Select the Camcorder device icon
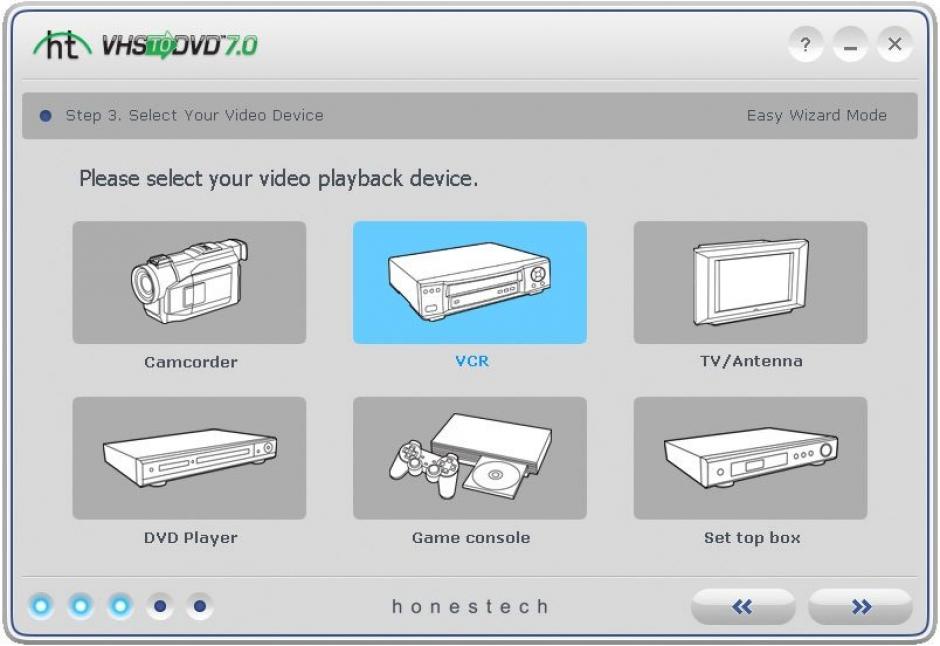 (x=189, y=282)
